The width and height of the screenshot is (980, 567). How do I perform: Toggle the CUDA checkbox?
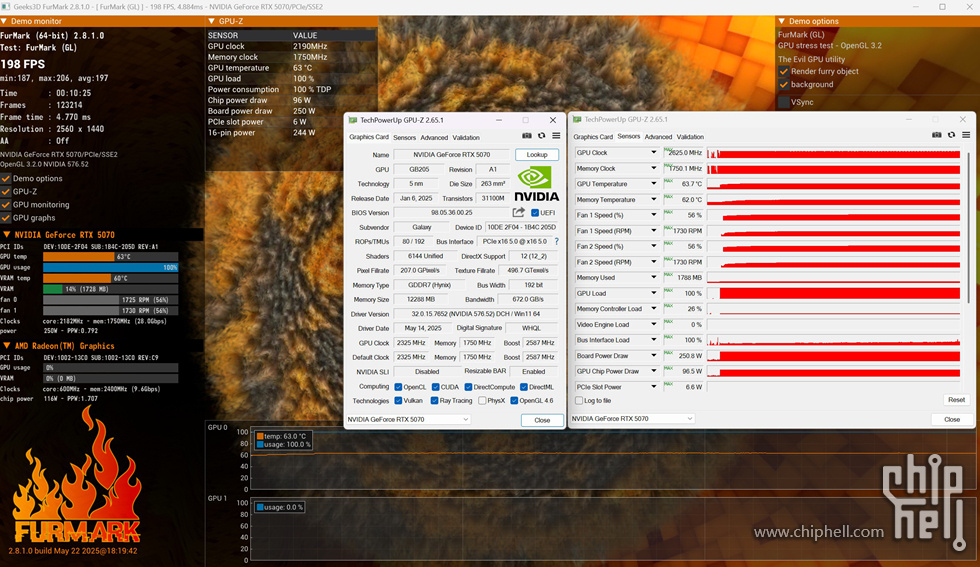coord(436,387)
